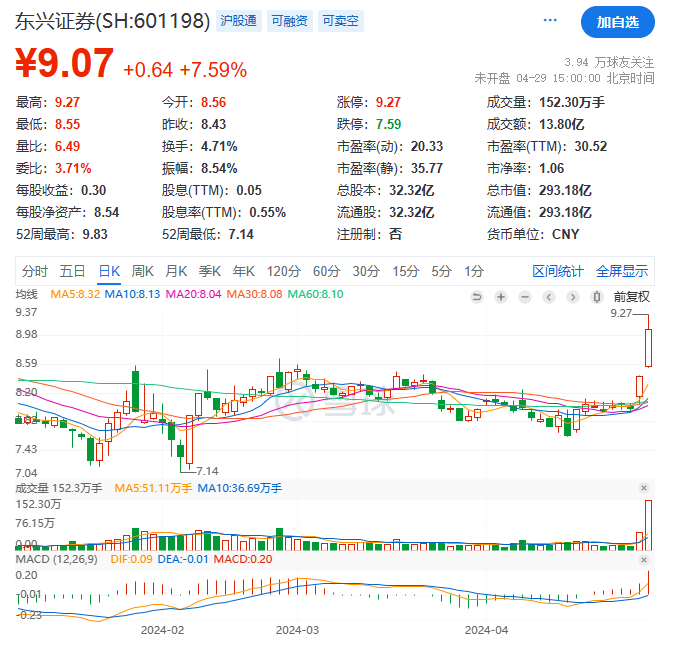The height and width of the screenshot is (645, 681).
Task: Switch to the 分时 intraday tab
Action: coord(34,271)
